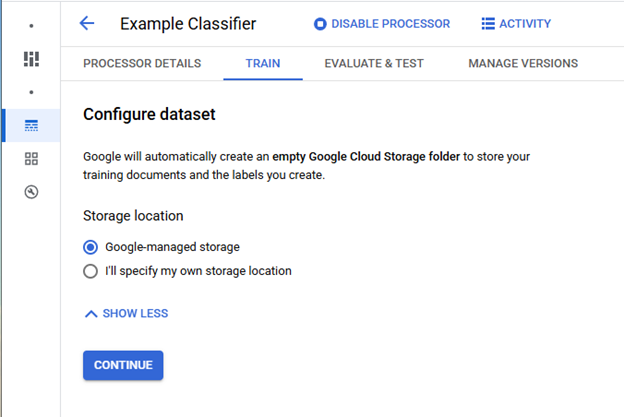Select Google-managed storage radio button

pyautogui.click(x=91, y=247)
